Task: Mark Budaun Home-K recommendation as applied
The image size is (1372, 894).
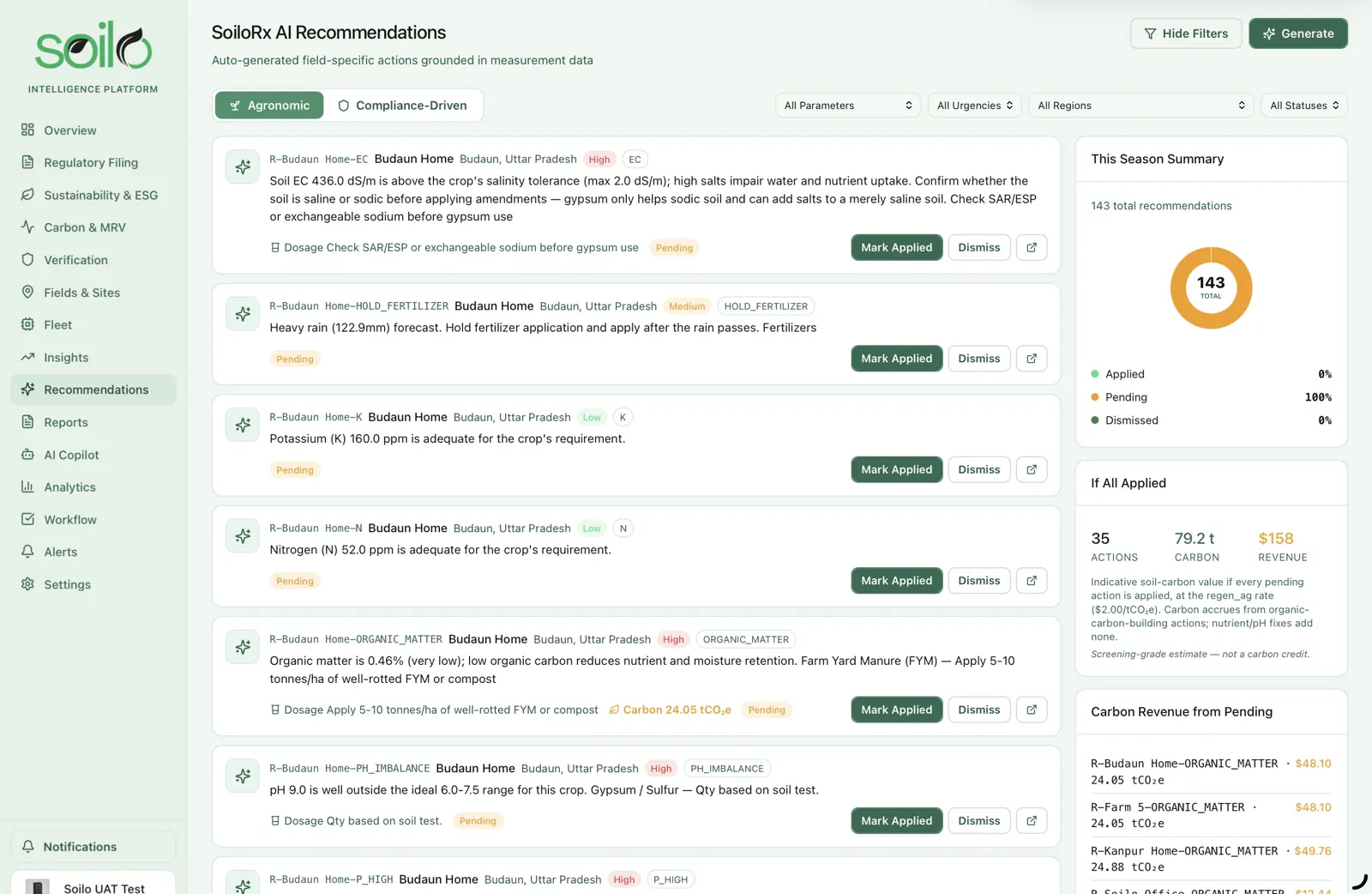Action: pos(897,469)
